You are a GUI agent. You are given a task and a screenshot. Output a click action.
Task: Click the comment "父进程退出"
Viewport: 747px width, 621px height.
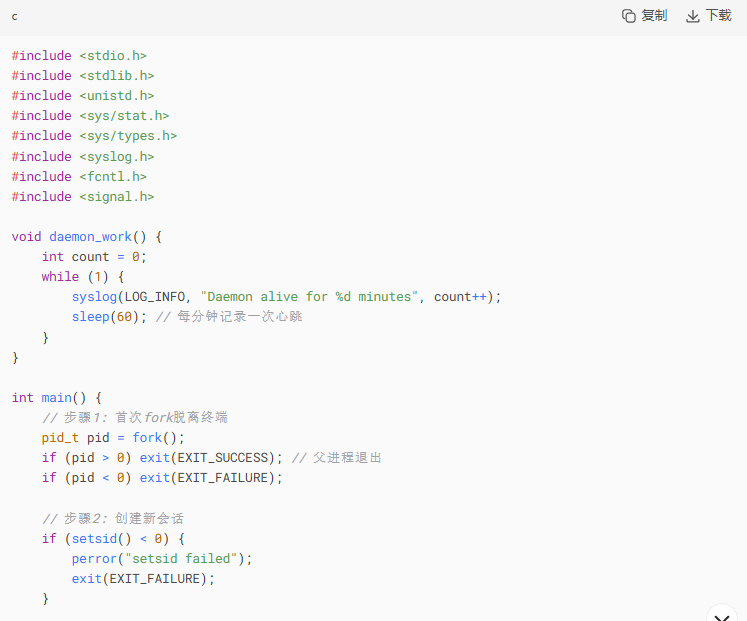pyautogui.click(x=347, y=458)
